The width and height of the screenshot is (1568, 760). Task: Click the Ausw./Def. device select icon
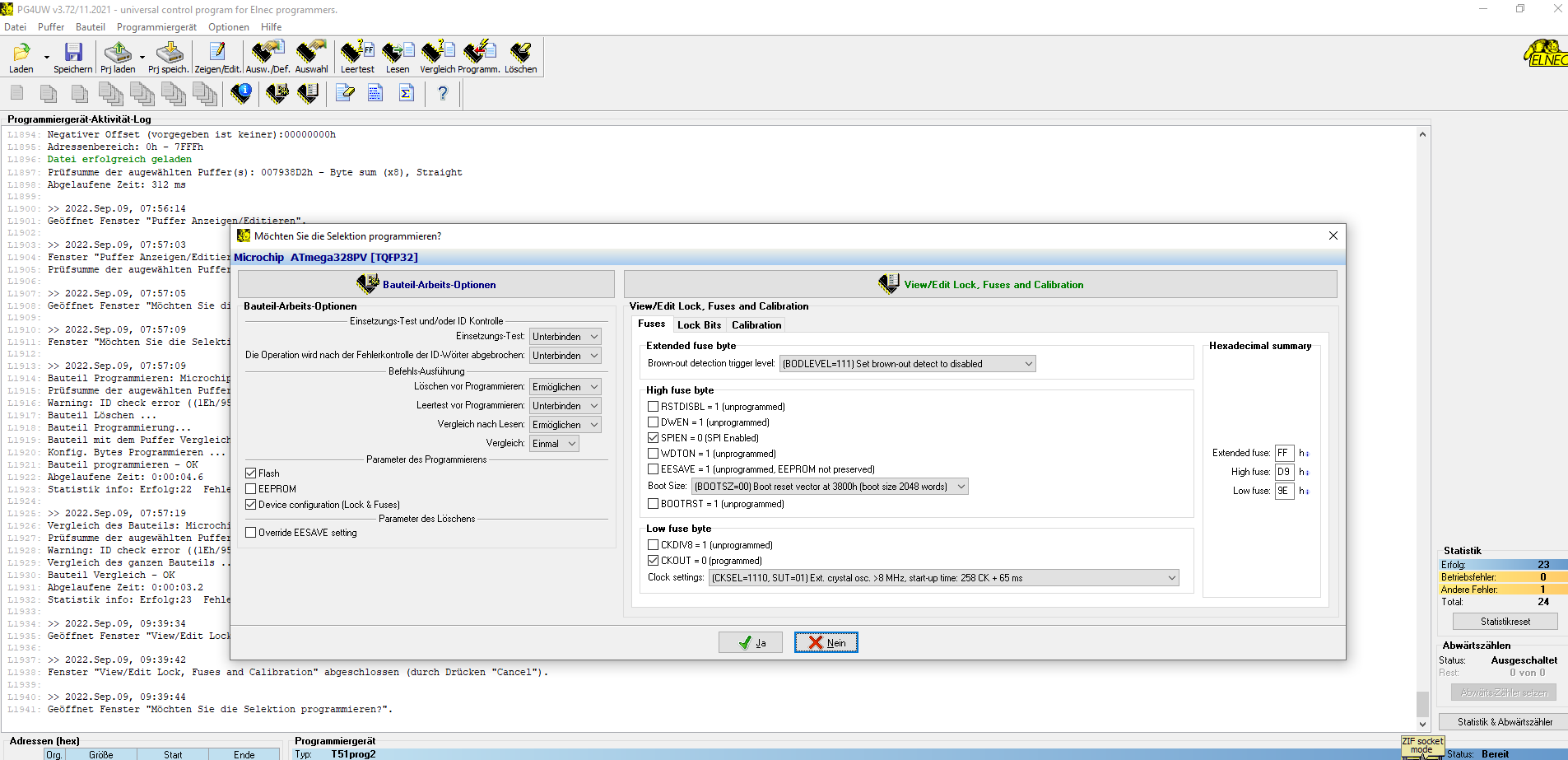coord(268,52)
